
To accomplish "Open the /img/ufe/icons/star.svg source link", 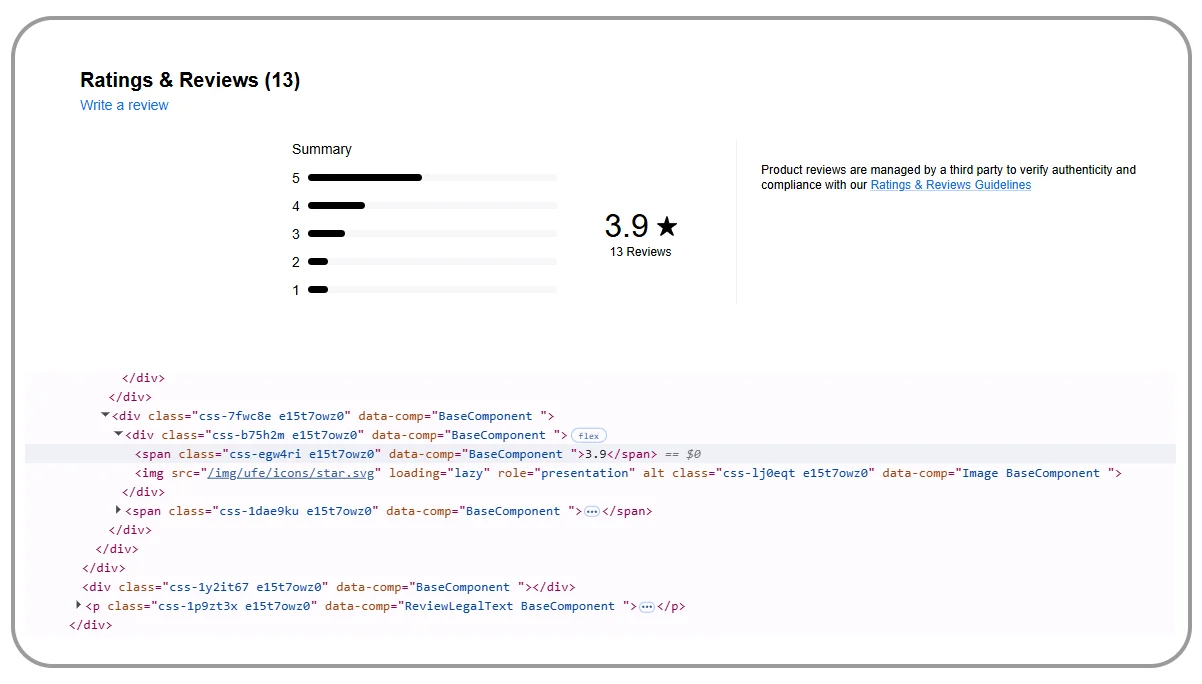I will [292, 473].
